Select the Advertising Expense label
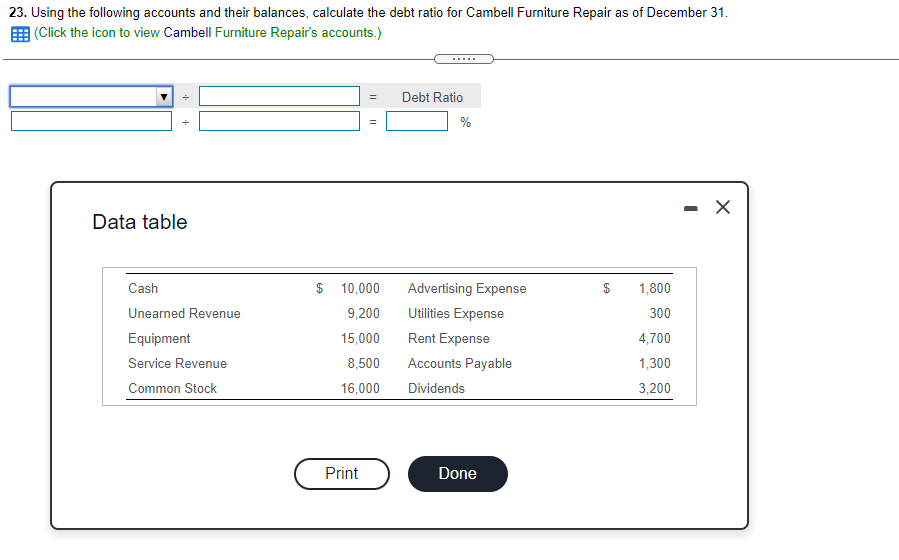 pos(467,288)
